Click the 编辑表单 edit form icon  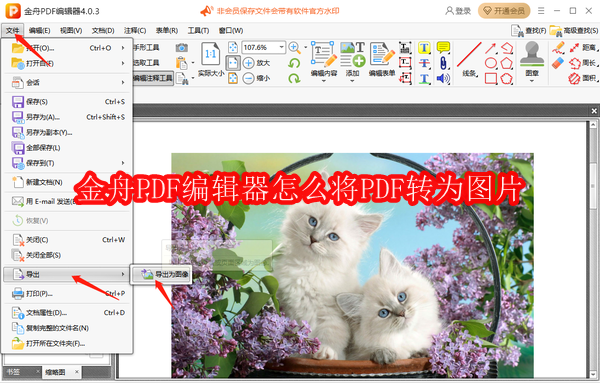(382, 54)
